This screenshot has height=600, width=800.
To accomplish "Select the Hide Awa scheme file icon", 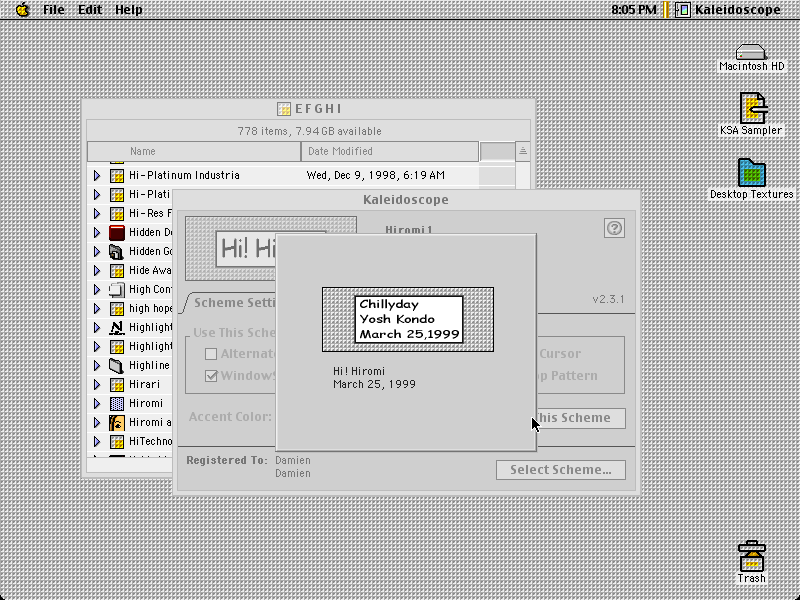I will 117,270.
